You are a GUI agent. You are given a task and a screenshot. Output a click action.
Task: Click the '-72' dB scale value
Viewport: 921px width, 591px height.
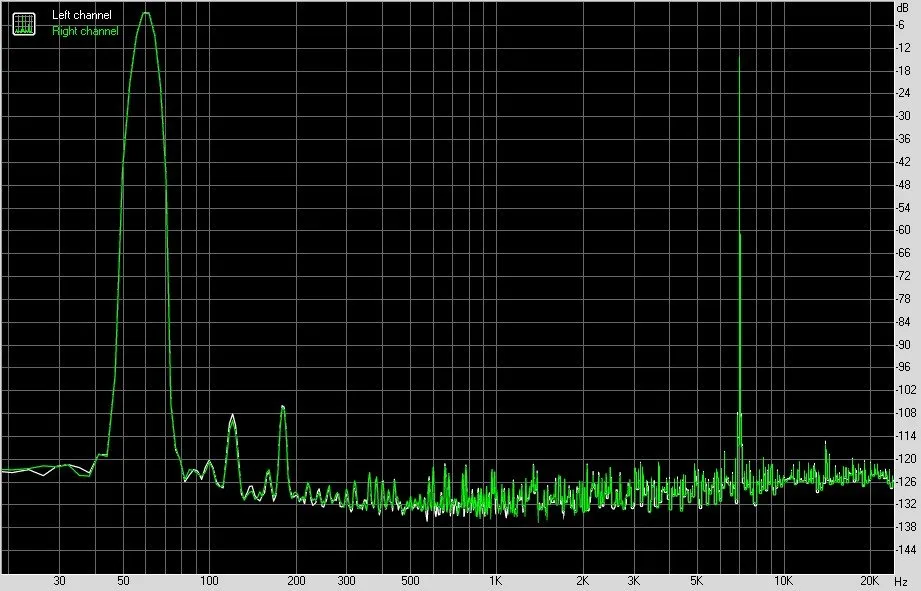pos(903,276)
